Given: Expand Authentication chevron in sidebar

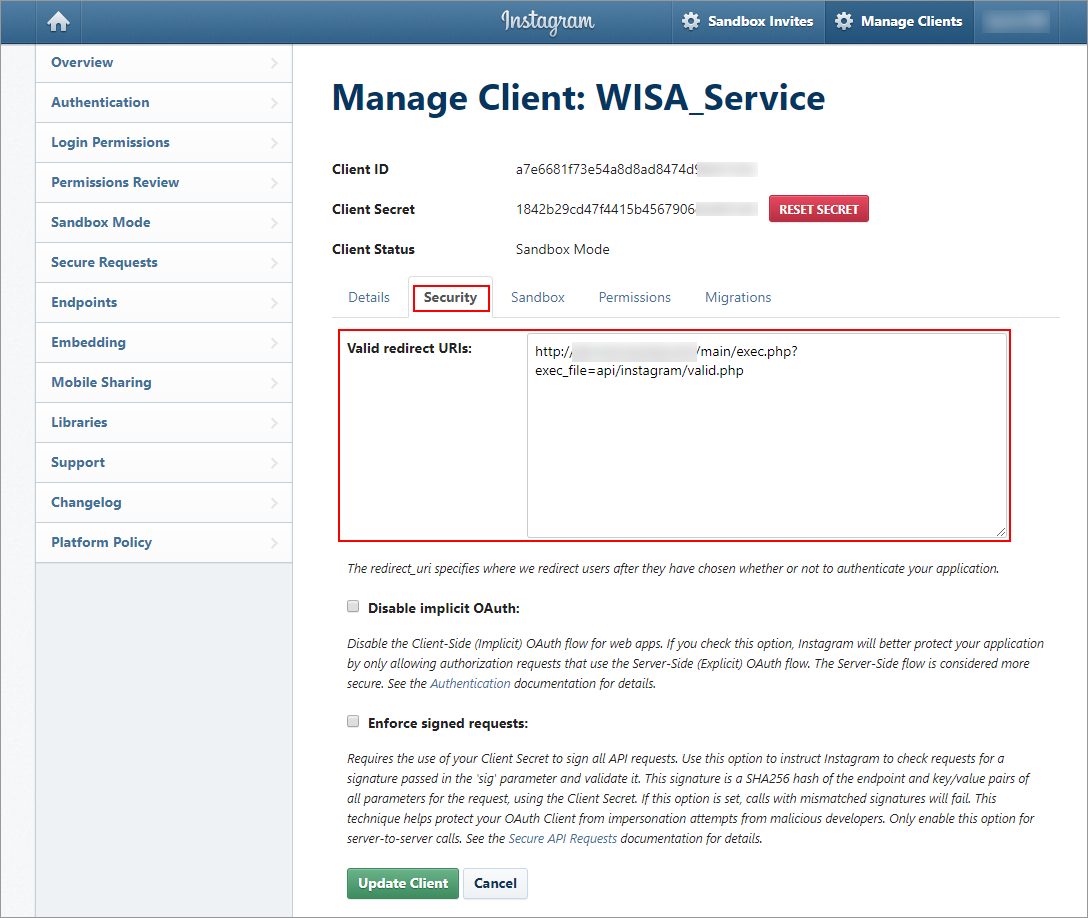Looking at the screenshot, I should click(x=274, y=103).
